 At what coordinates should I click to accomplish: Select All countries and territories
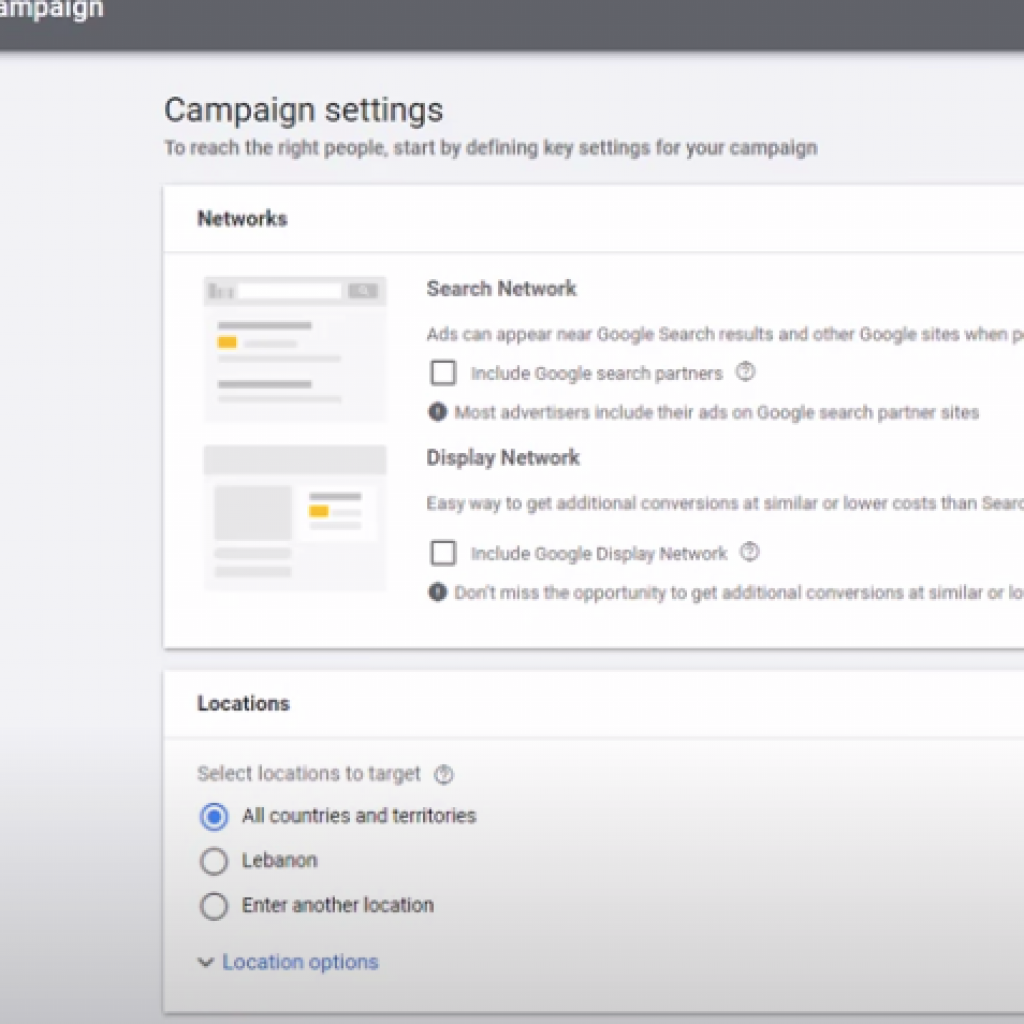(213, 816)
